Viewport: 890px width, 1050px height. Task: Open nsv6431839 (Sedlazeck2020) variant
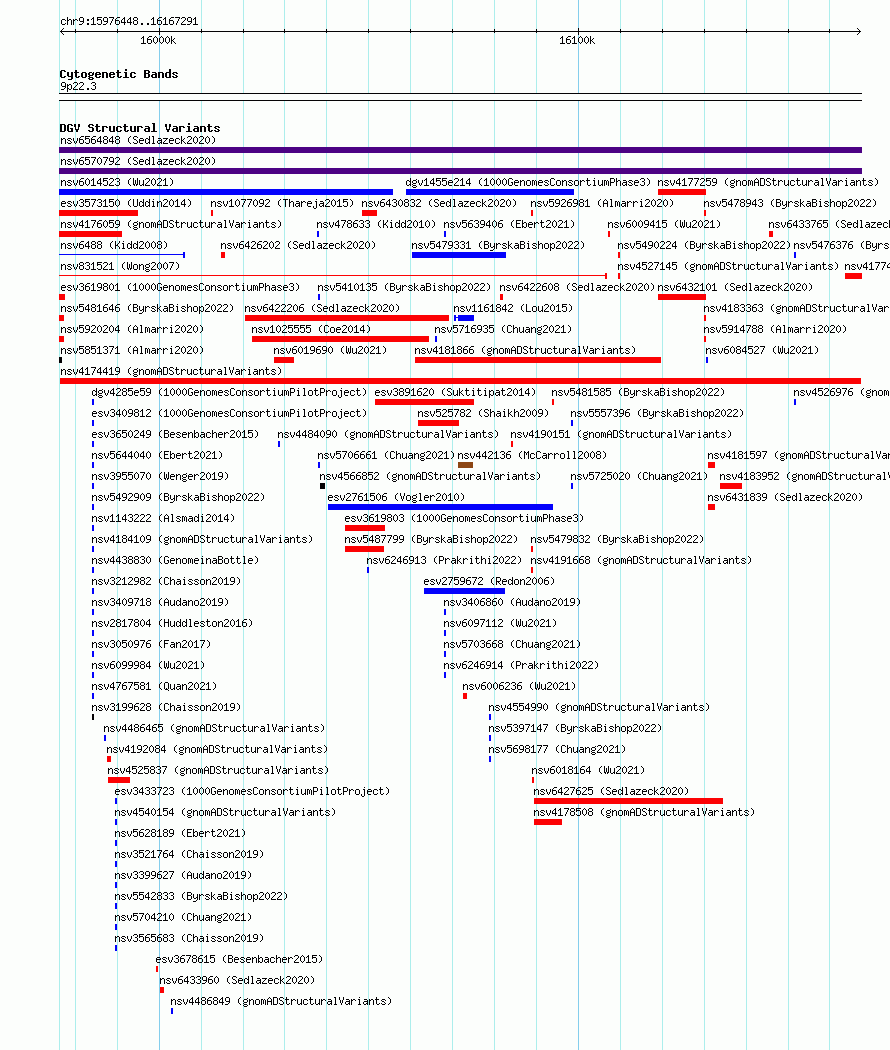tap(711, 507)
